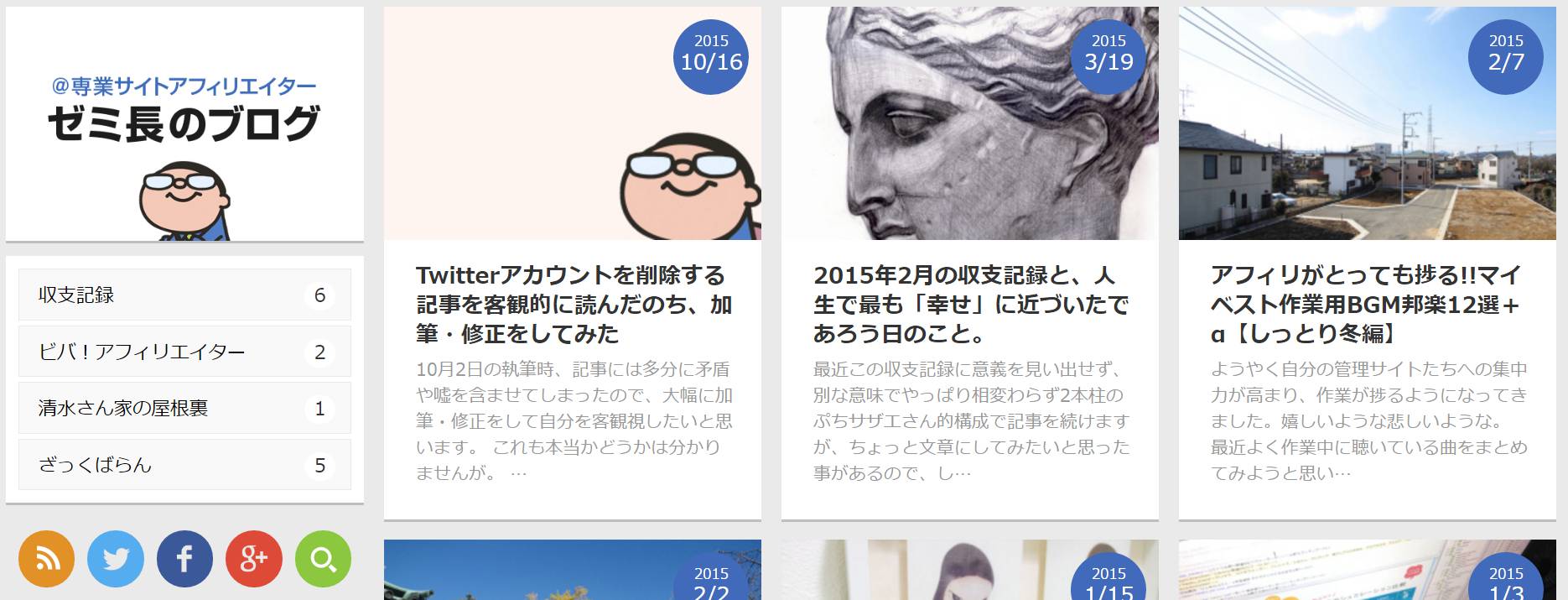Screen dimensions: 1568x600
Task: Click the glasses character thumbnail on pink
Action: [x=573, y=124]
